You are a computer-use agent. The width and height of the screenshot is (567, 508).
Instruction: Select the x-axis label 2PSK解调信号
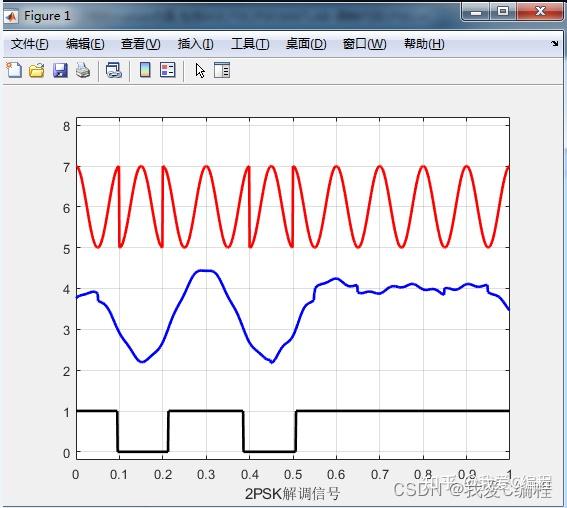[293, 494]
